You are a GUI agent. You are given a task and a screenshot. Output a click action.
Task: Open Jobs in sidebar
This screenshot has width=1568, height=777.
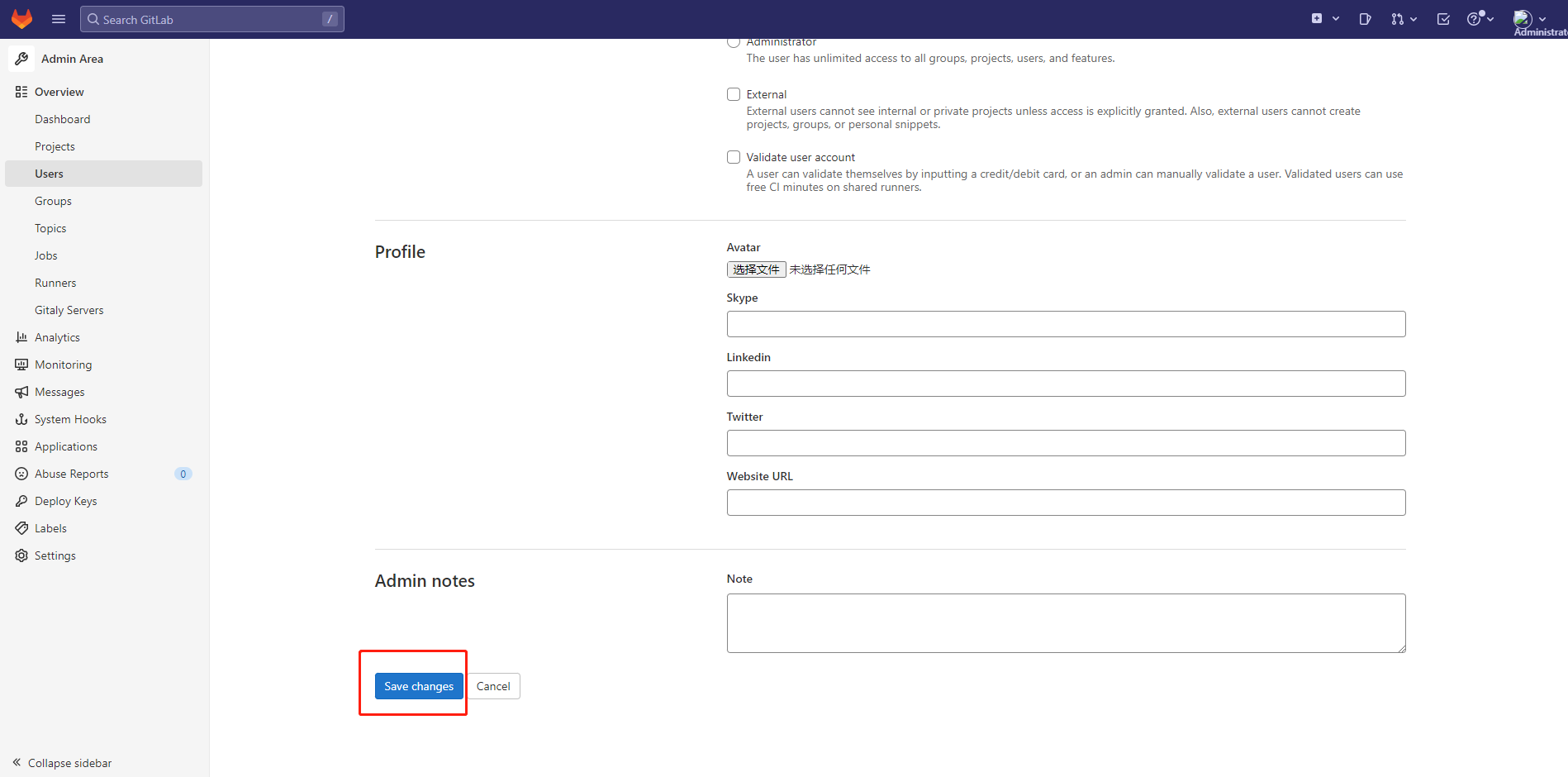(x=46, y=255)
